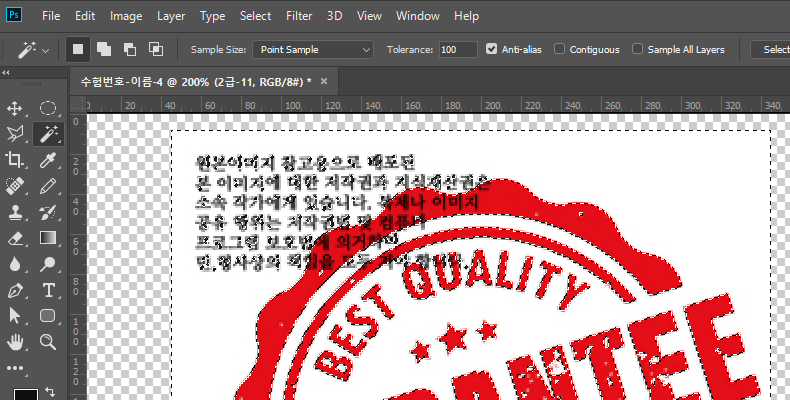Select the Horizontal Type tool
Screen dimensions: 790x400
[x=48, y=291]
